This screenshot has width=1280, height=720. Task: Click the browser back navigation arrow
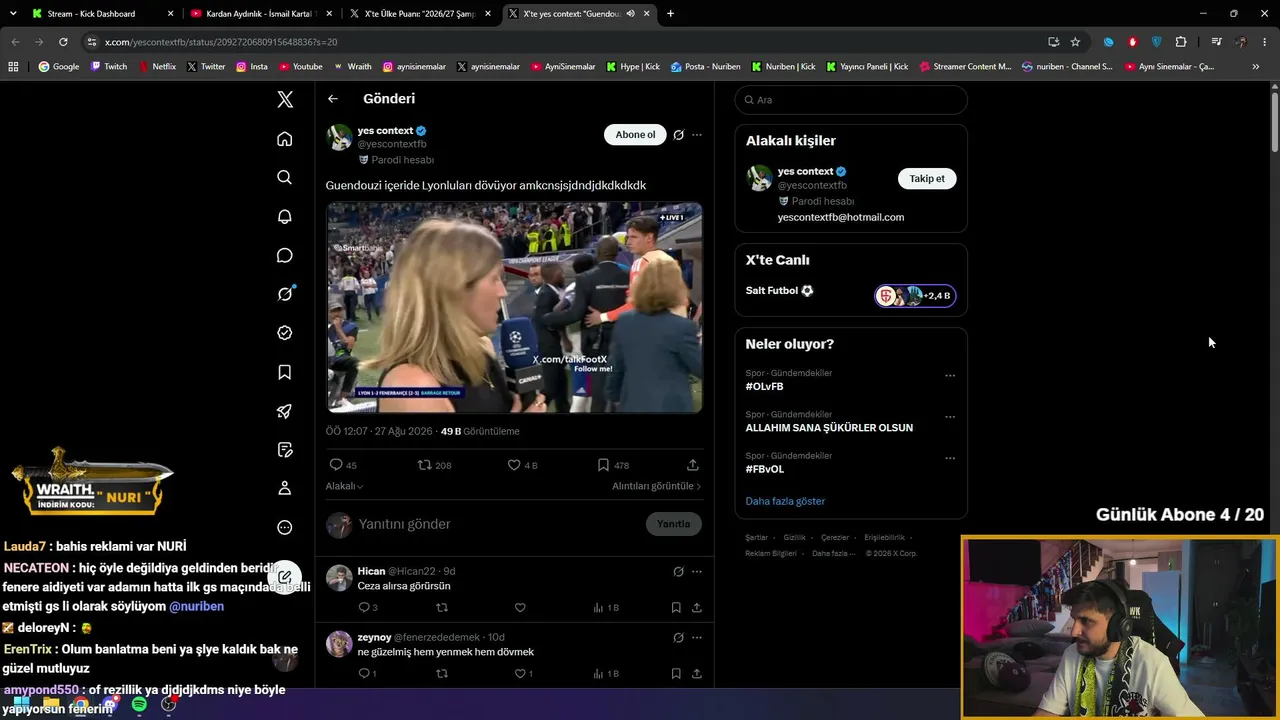pos(15,42)
